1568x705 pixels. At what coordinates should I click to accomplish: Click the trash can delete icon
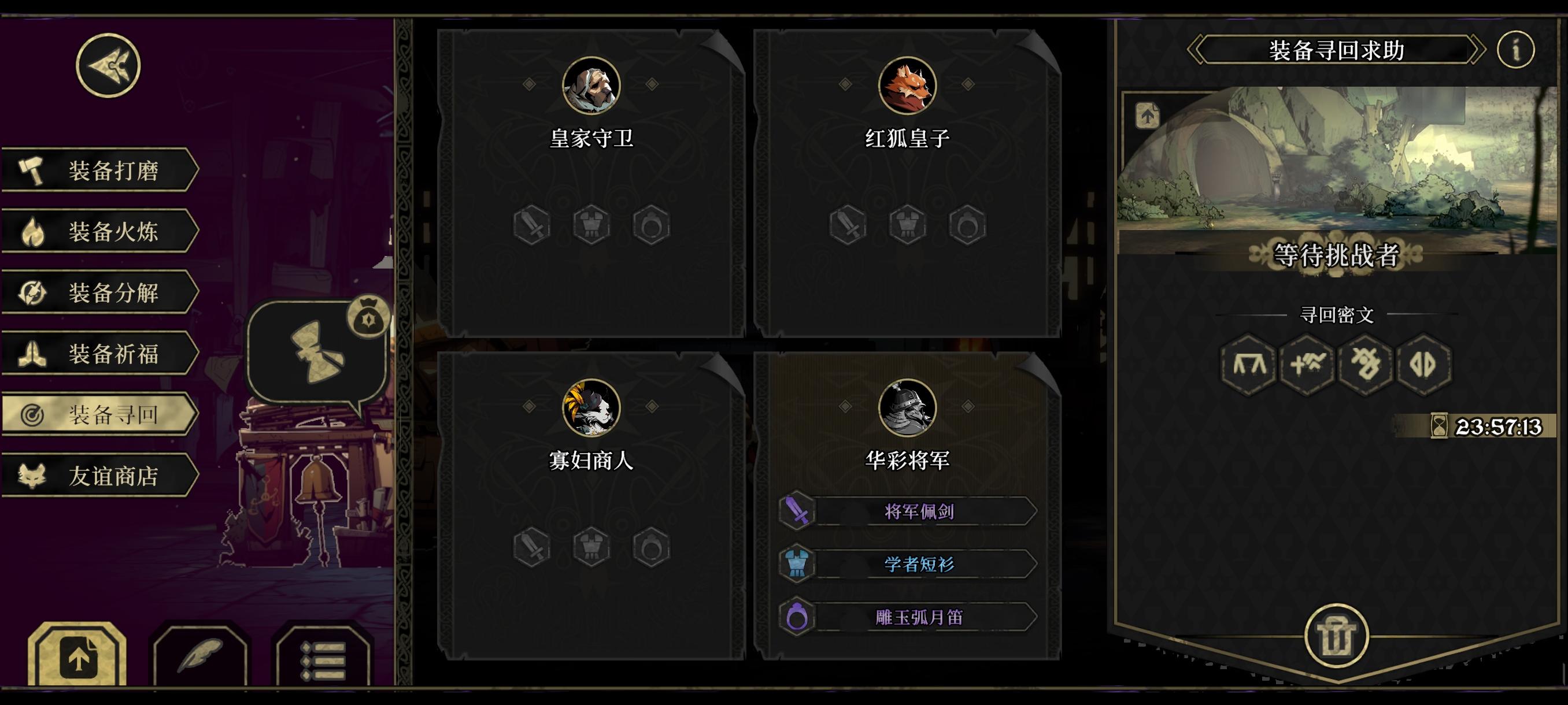click(1336, 636)
